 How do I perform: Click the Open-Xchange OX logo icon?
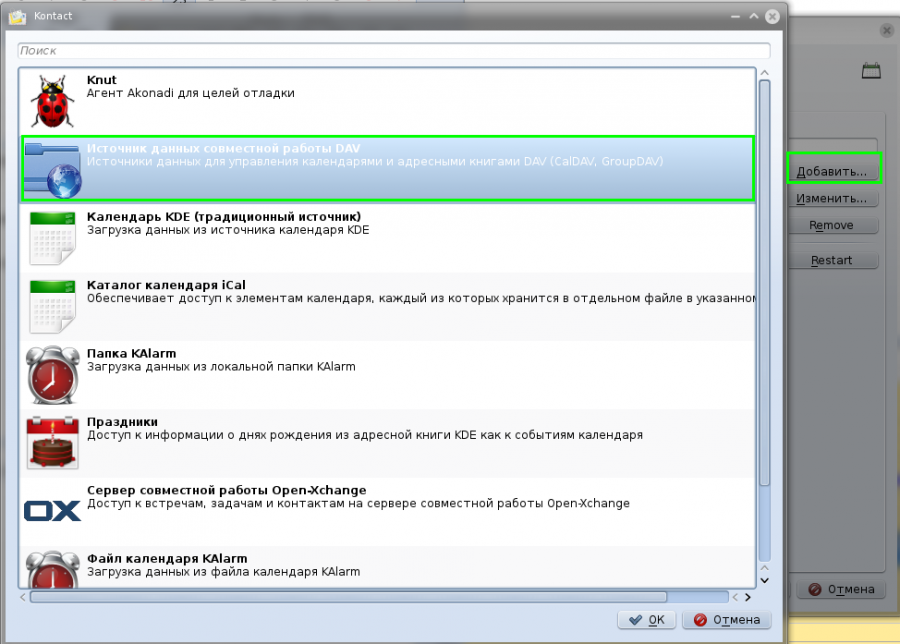tap(52, 511)
